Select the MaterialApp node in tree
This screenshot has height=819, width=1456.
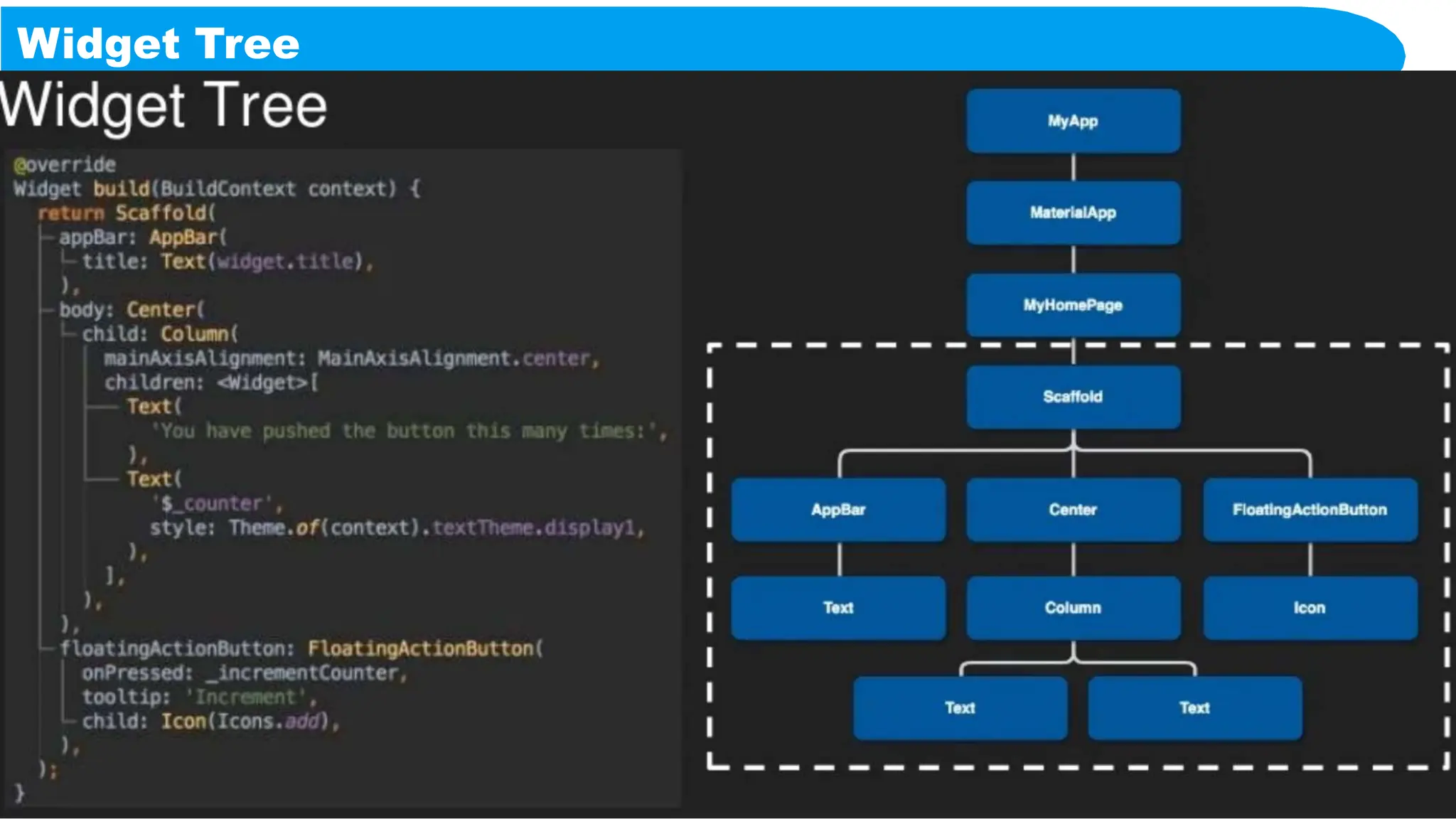click(1073, 213)
